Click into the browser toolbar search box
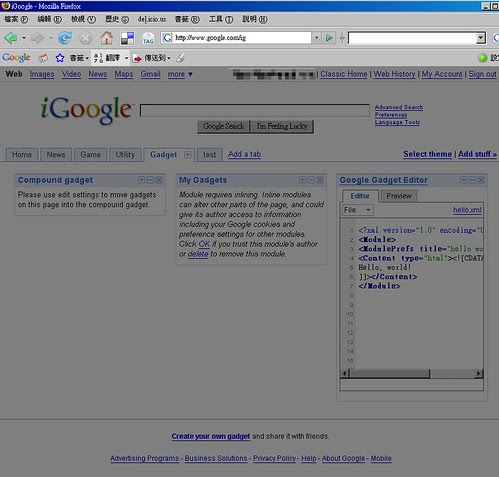Viewport: 499px width, 477px height. click(412, 38)
